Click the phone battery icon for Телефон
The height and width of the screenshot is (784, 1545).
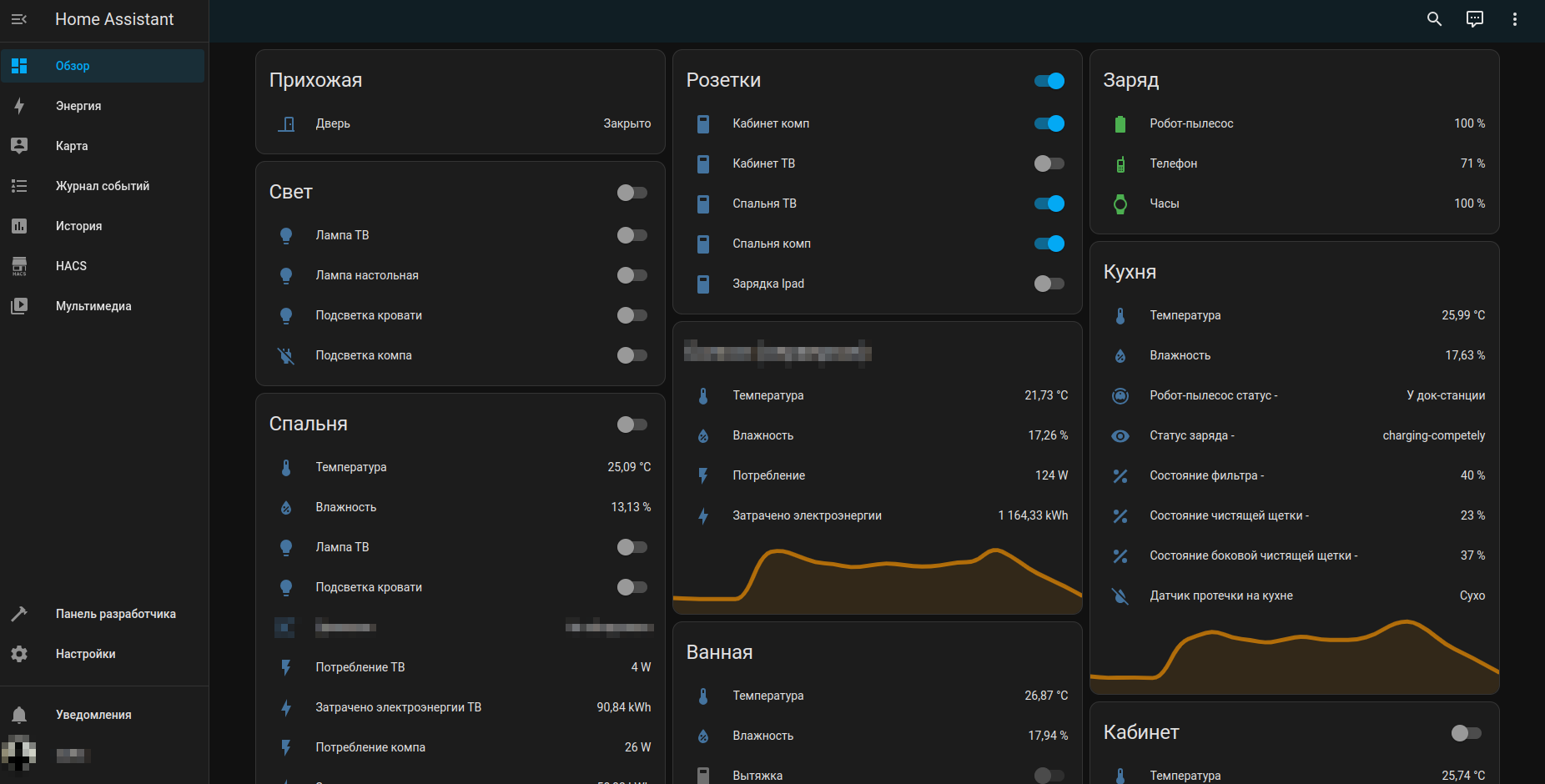pyautogui.click(x=1120, y=163)
